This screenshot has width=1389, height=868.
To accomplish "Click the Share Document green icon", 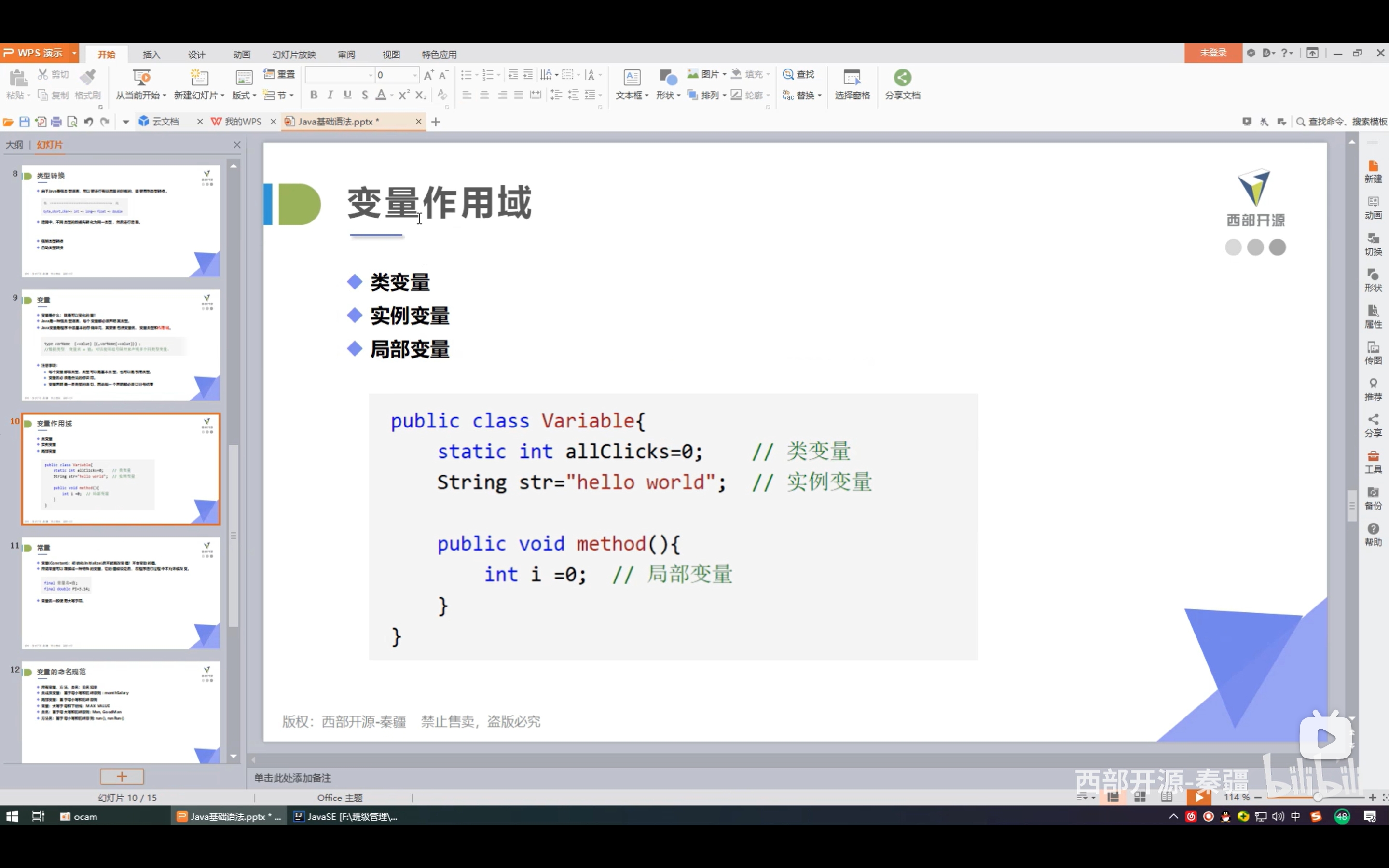I will pos(902,78).
